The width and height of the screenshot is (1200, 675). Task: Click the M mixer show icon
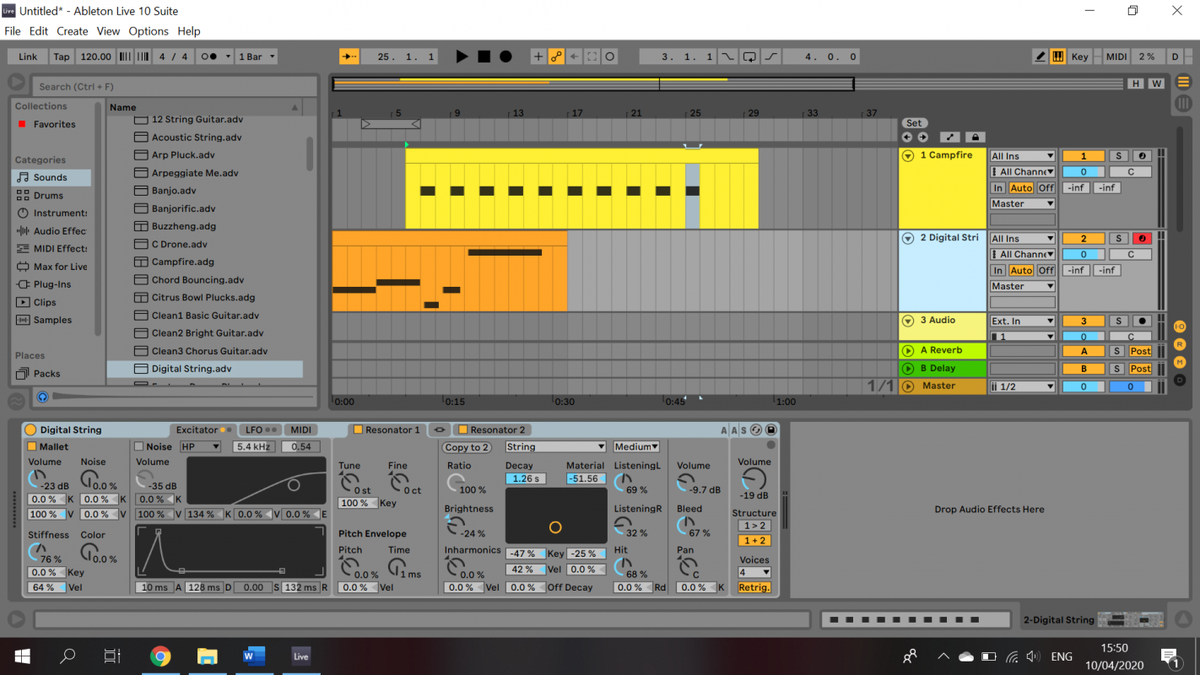tap(1180, 362)
